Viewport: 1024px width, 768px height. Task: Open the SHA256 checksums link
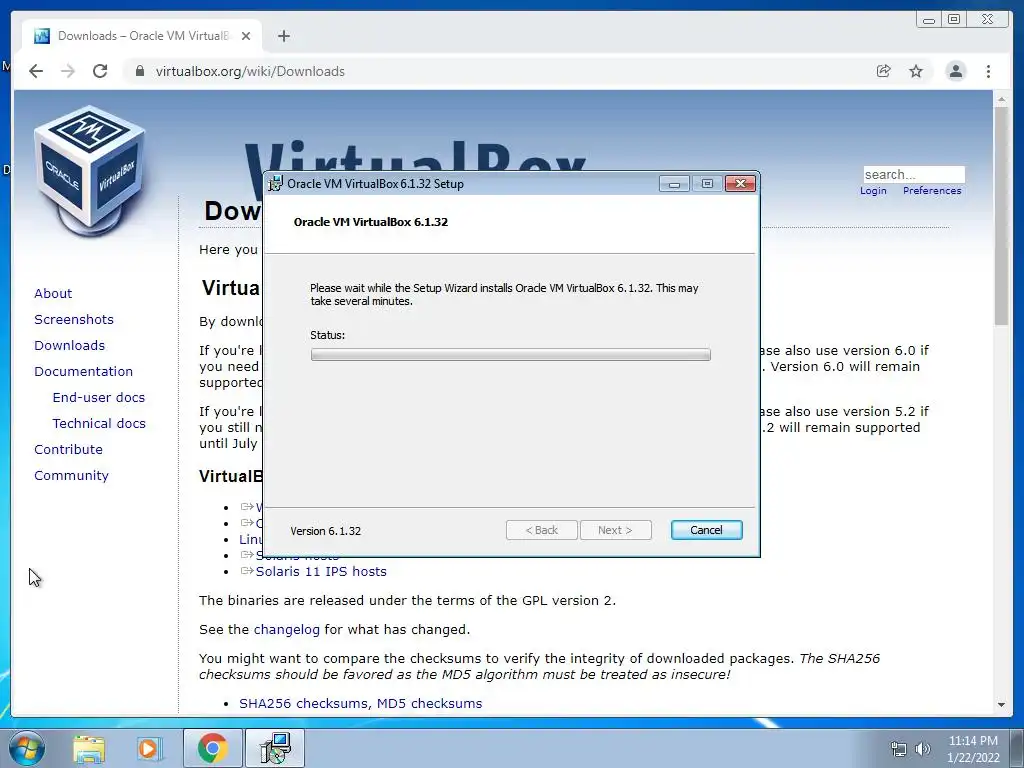[303, 703]
